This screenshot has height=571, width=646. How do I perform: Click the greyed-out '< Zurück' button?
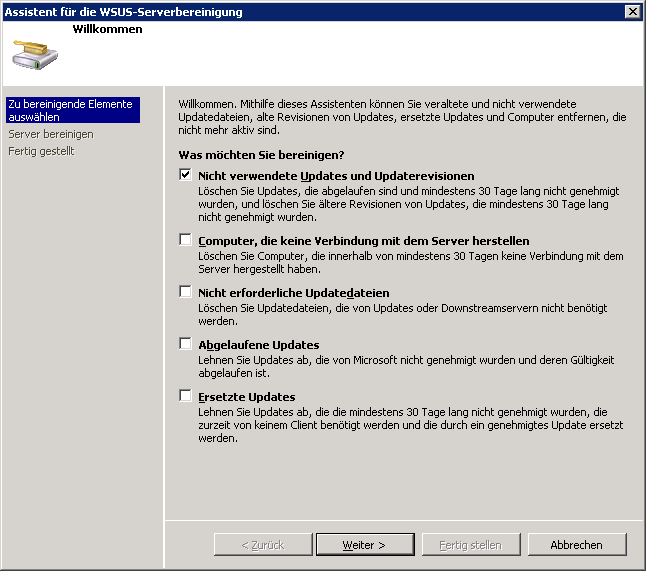point(263,545)
